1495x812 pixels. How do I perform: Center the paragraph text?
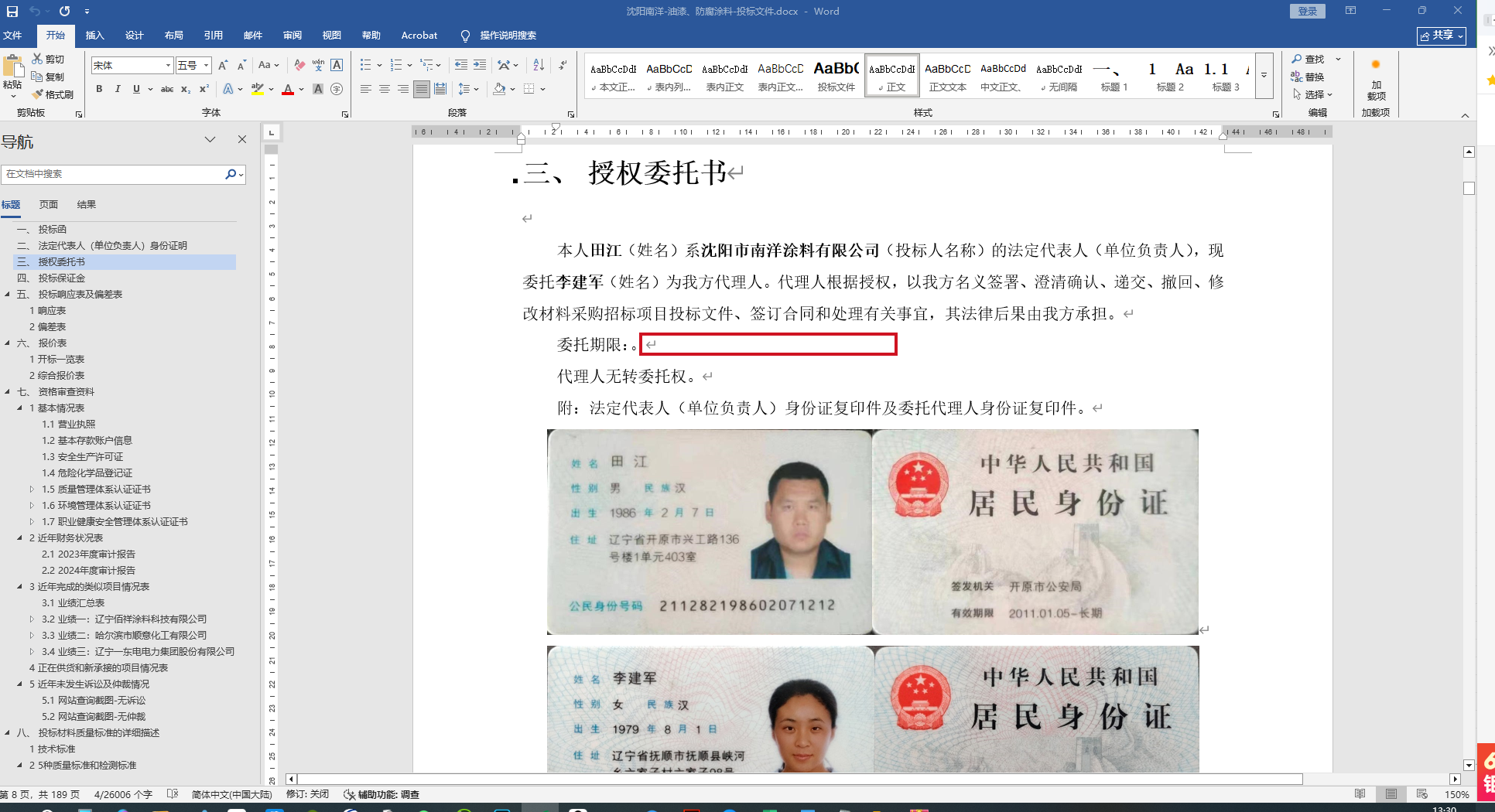[x=385, y=89]
